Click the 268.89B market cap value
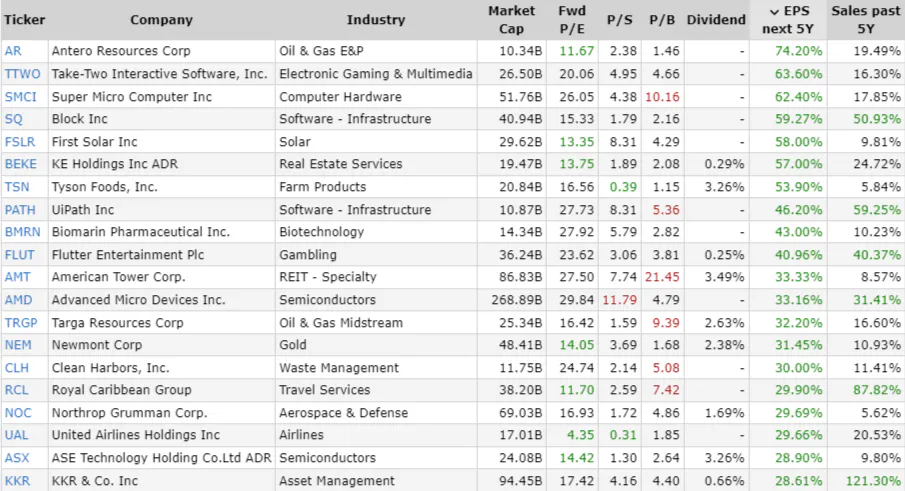This screenshot has width=905, height=491. [x=517, y=300]
